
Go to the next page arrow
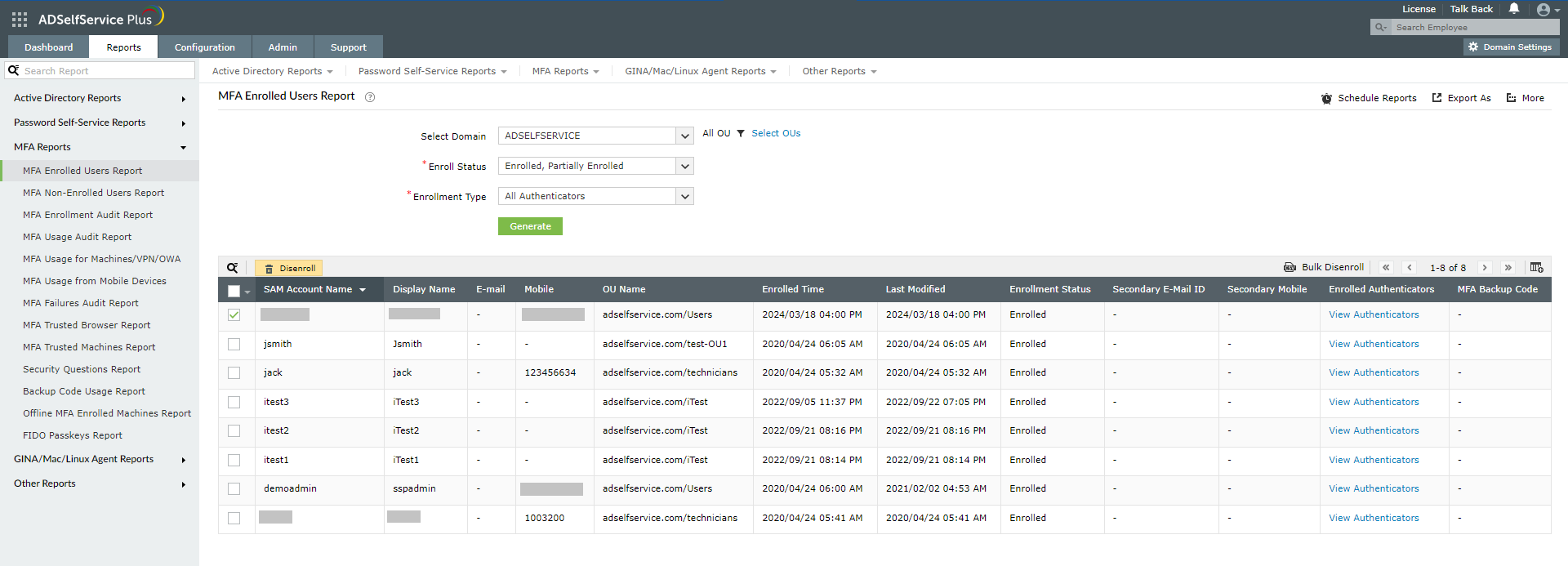tap(1485, 268)
